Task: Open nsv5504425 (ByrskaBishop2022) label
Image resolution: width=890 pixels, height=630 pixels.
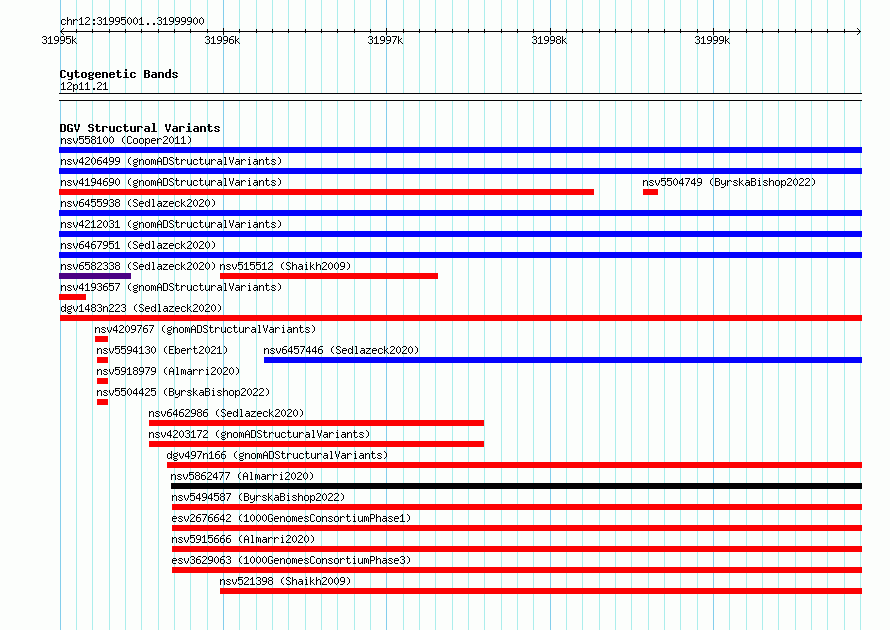Action: pos(183,392)
